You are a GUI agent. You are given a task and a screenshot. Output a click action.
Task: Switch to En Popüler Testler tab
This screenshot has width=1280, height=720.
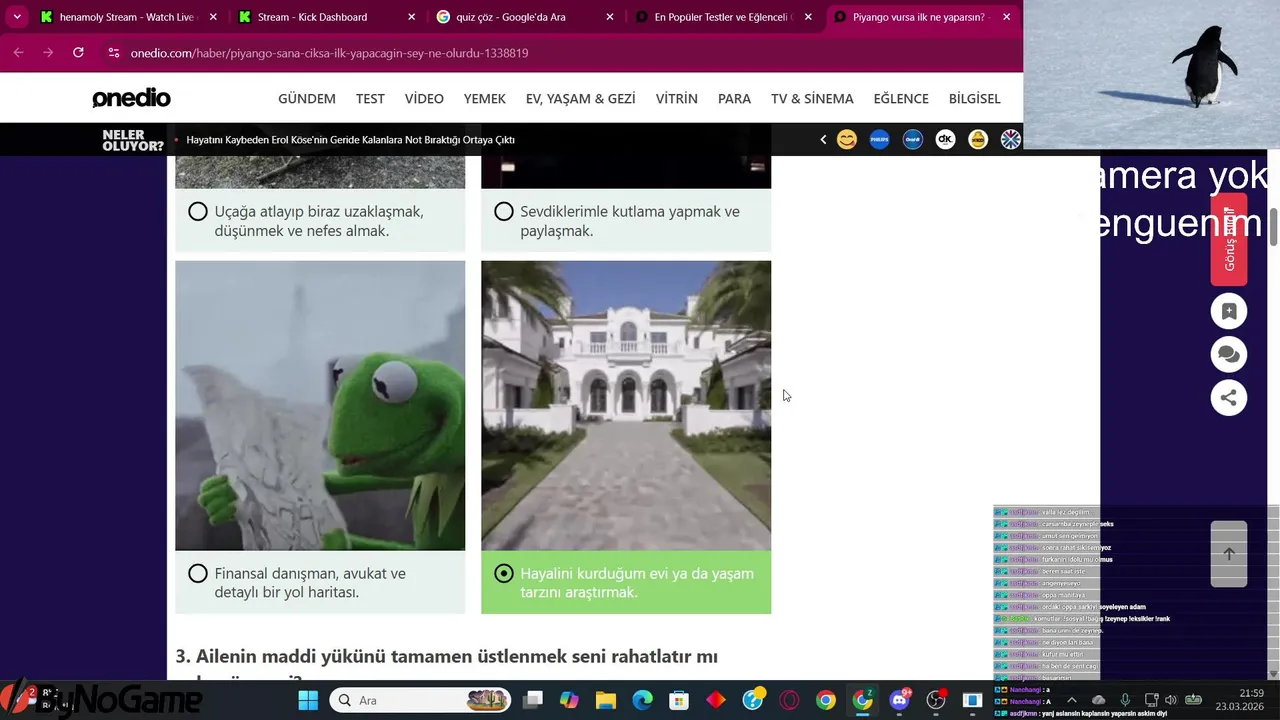723,17
